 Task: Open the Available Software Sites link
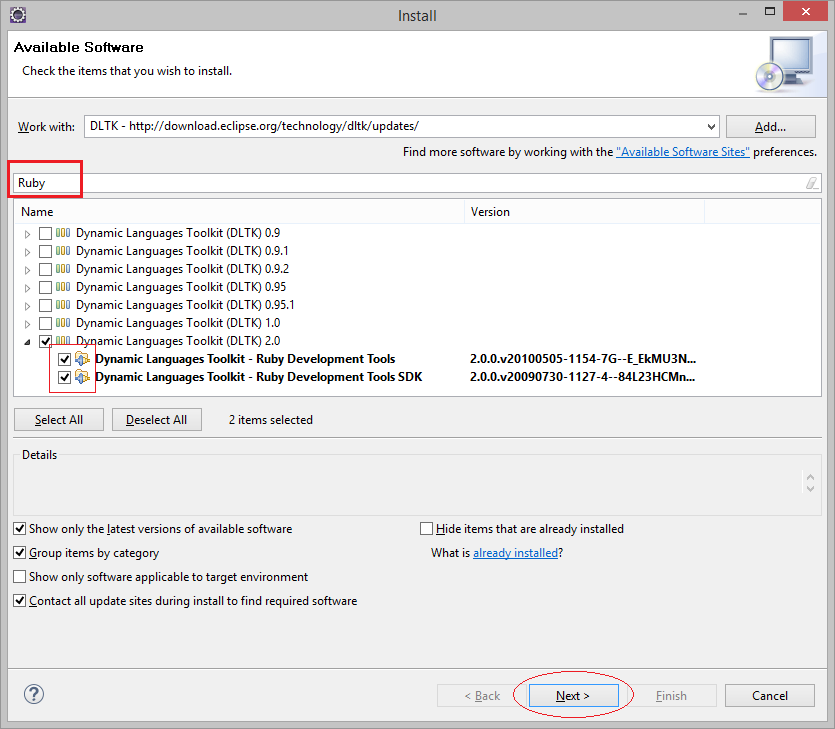[x=683, y=152]
